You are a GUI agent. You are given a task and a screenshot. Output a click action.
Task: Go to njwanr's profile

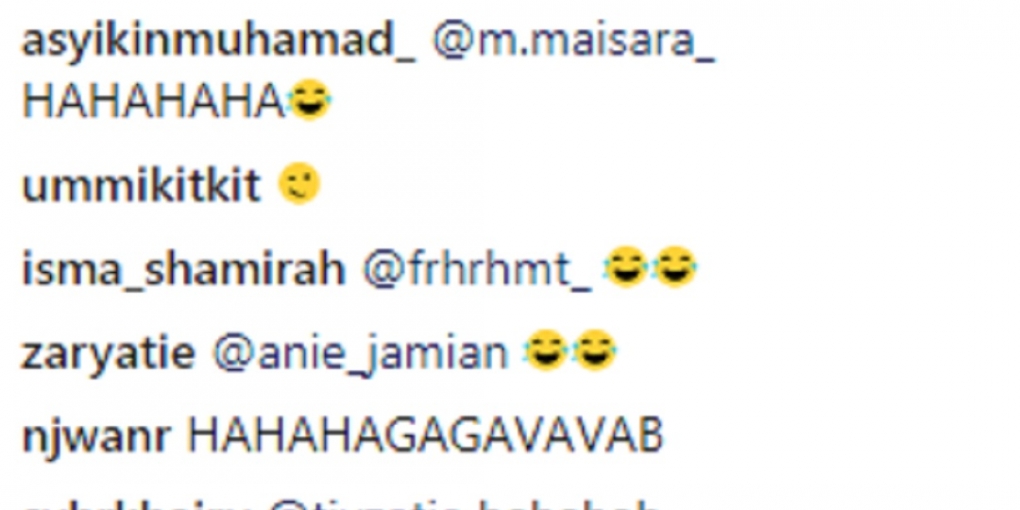pos(96,436)
